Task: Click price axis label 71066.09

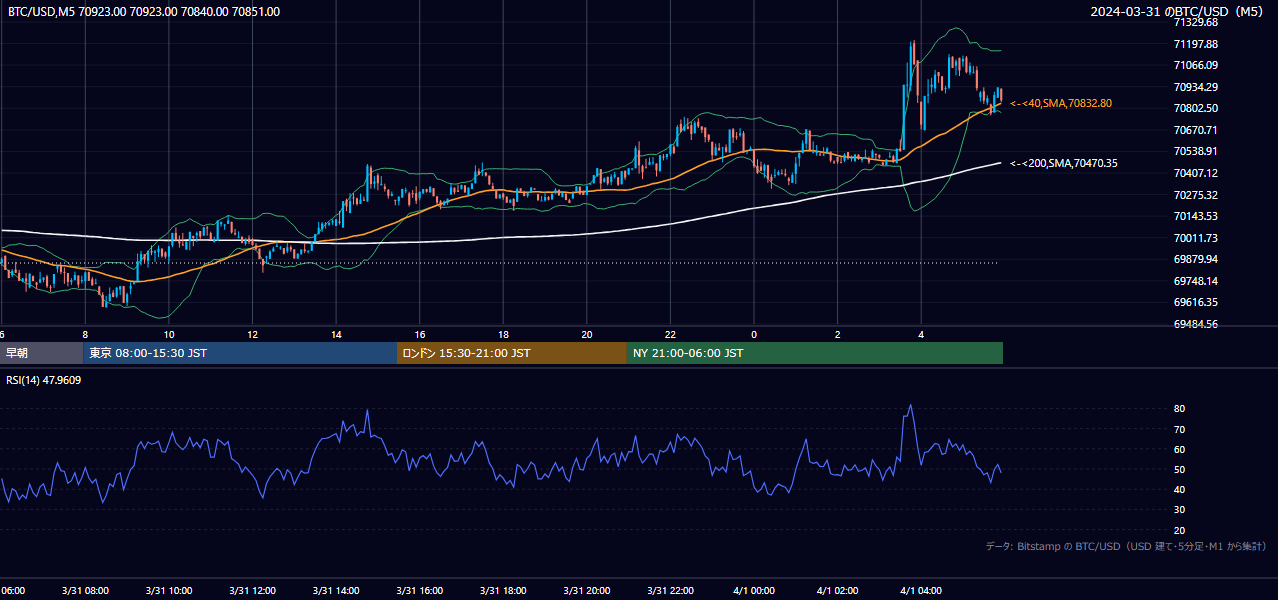Action: point(1196,65)
